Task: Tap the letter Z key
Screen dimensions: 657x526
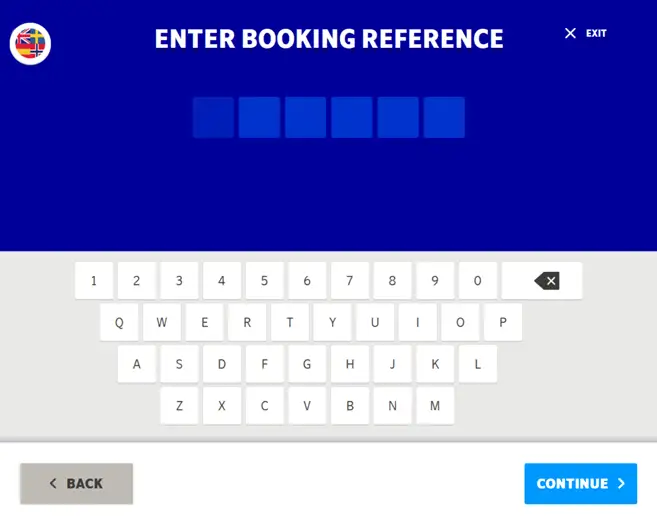Action: 179,405
